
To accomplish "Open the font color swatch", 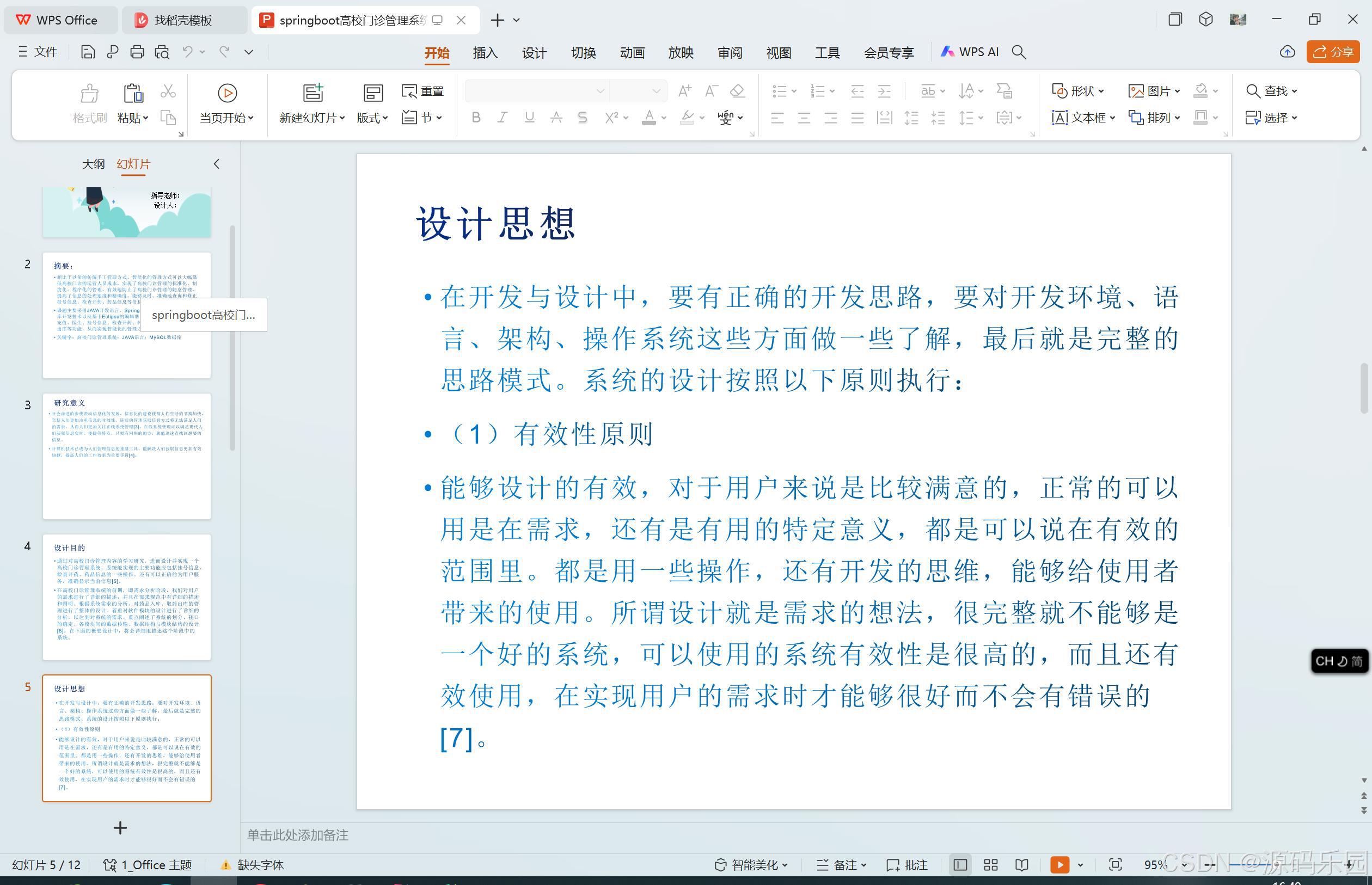I will [649, 118].
